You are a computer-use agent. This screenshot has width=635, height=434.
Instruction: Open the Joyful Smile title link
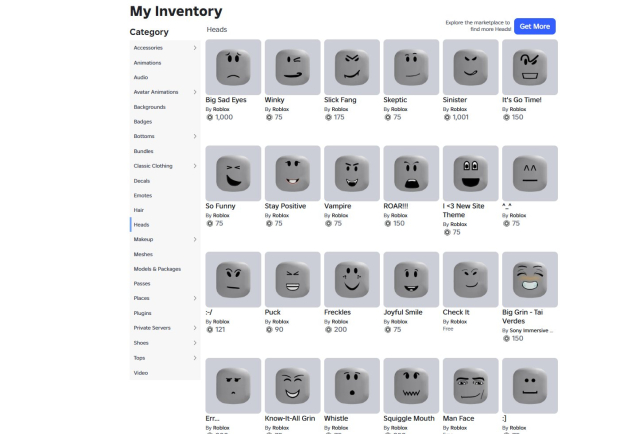pyautogui.click(x=403, y=312)
